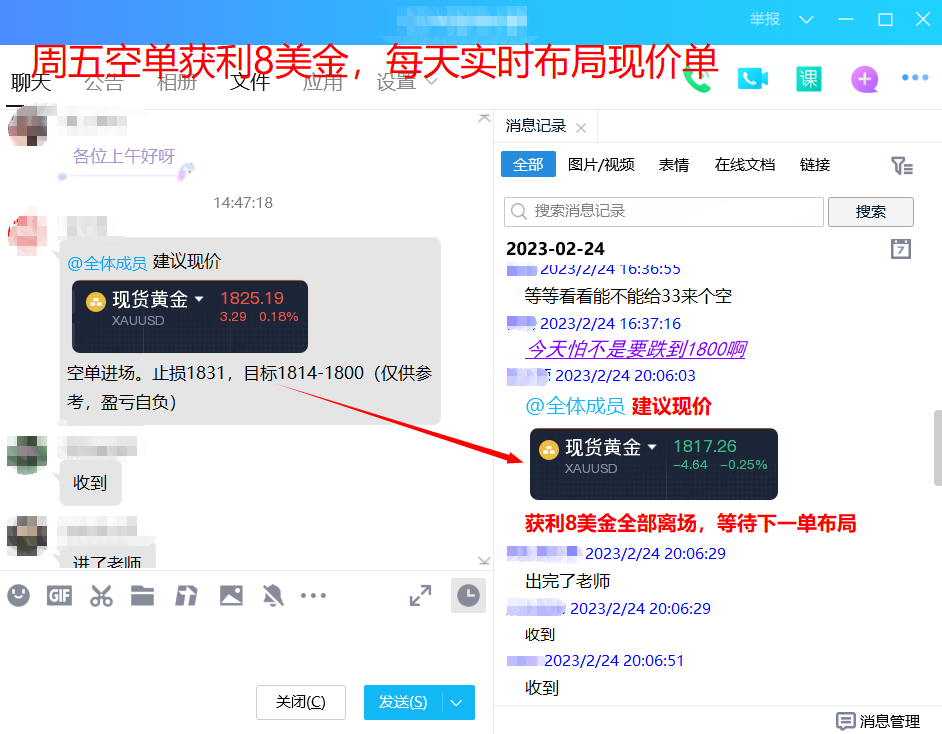Open the dropdown arrow next to 举报
Screen dimensions: 942x734
(806, 20)
